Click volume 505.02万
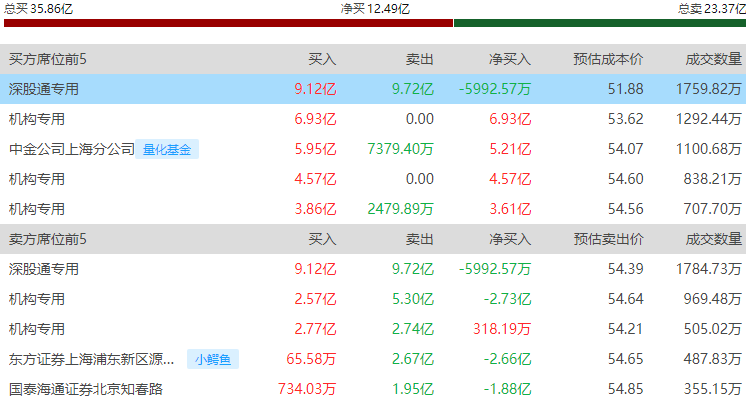Image resolution: width=746 pixels, height=400 pixels. pyautogui.click(x=713, y=329)
